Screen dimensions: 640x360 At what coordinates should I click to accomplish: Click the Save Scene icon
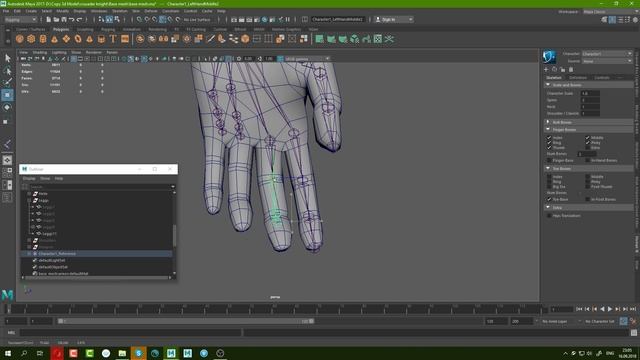[x=64, y=20]
